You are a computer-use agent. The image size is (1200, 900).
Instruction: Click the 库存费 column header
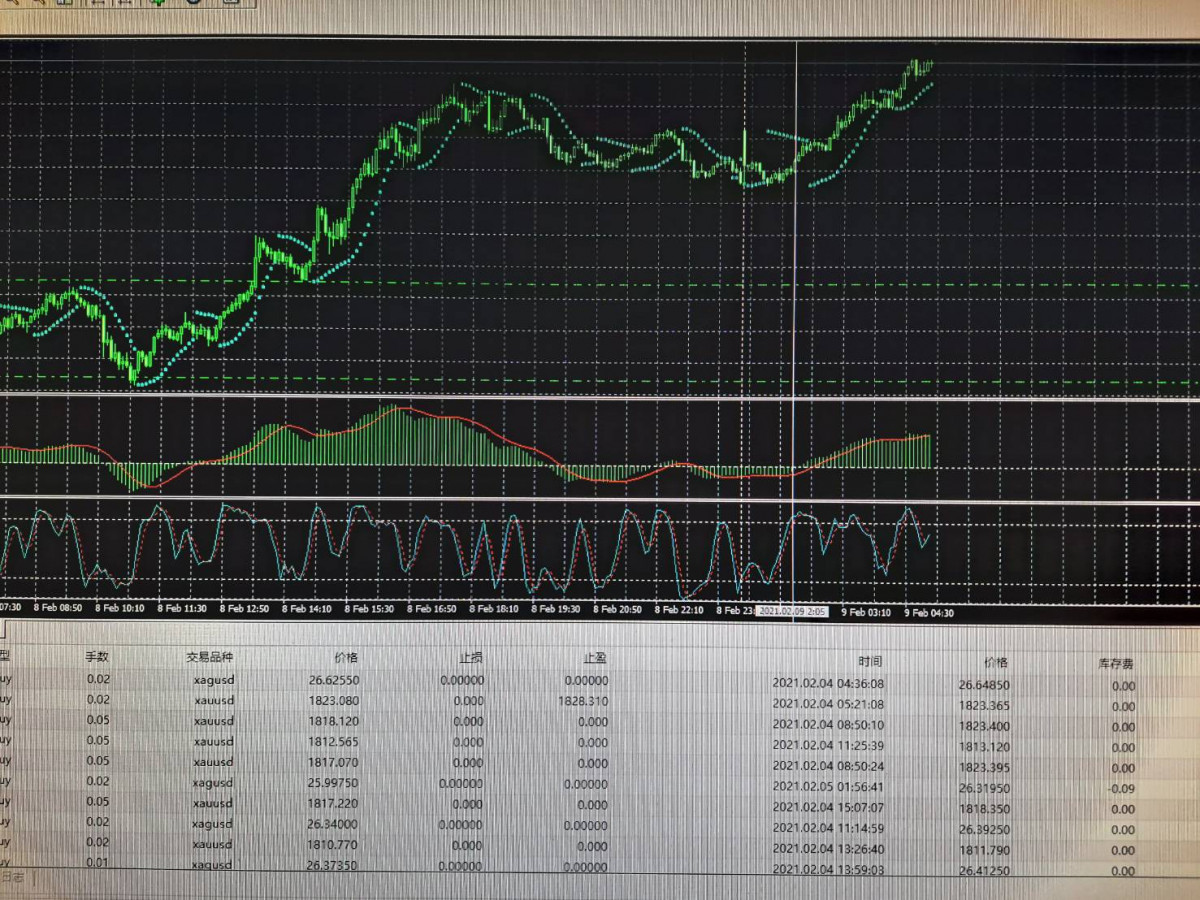pos(1115,663)
